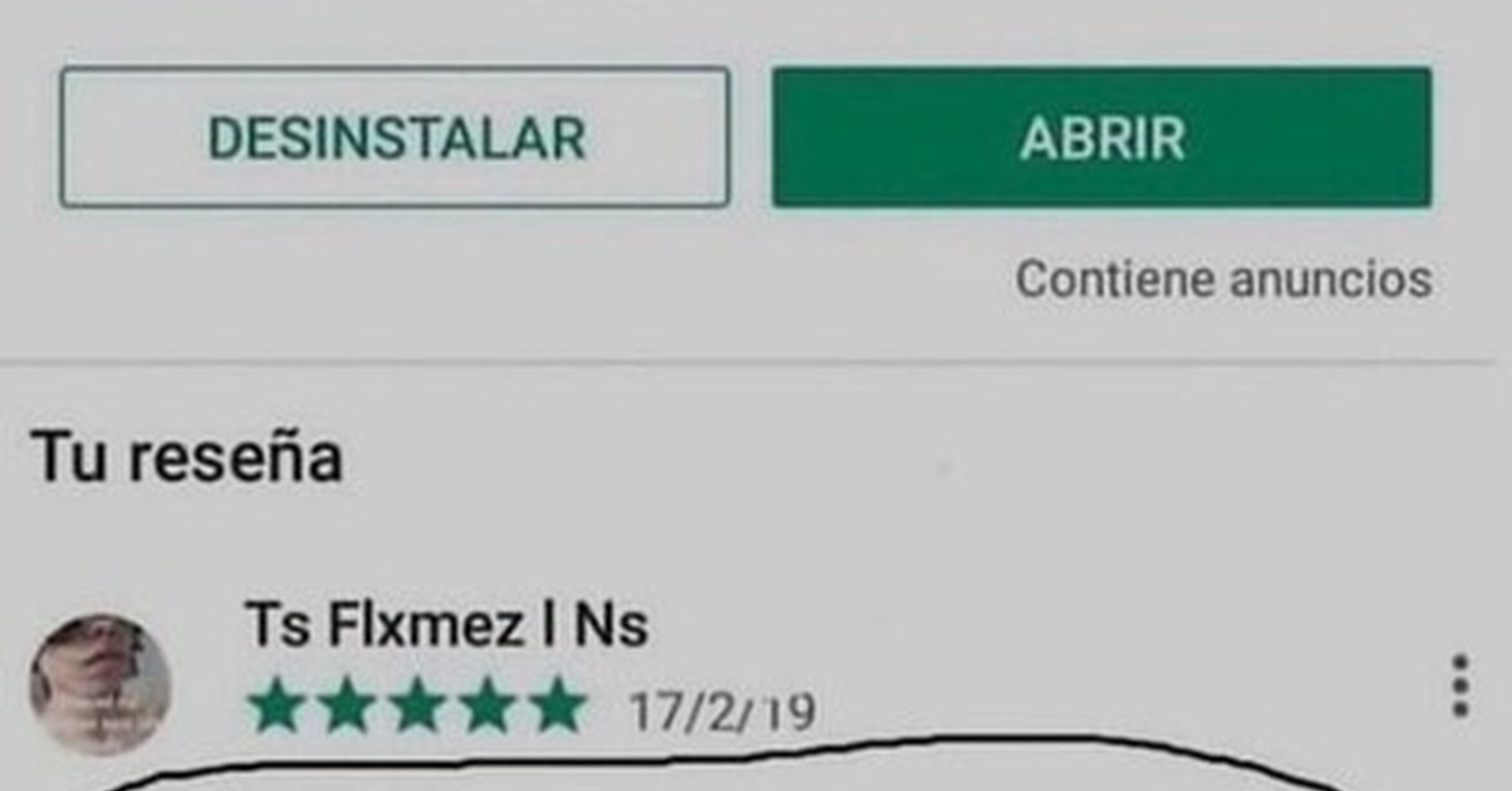Image resolution: width=1512 pixels, height=791 pixels.
Task: Click the review date 17/2/19
Action: [x=723, y=713]
